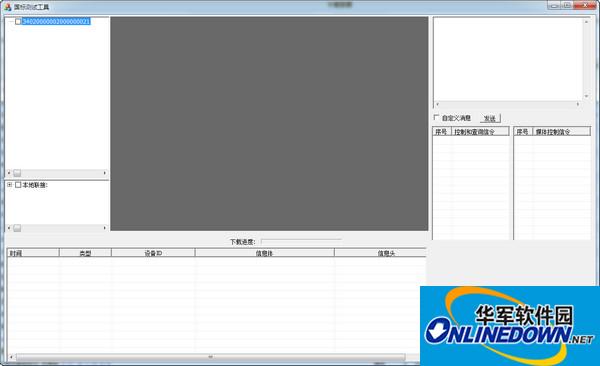Screen dimensions: 600x366
Task: Minimize the 国标测试工具 window
Action: click(554, 5)
